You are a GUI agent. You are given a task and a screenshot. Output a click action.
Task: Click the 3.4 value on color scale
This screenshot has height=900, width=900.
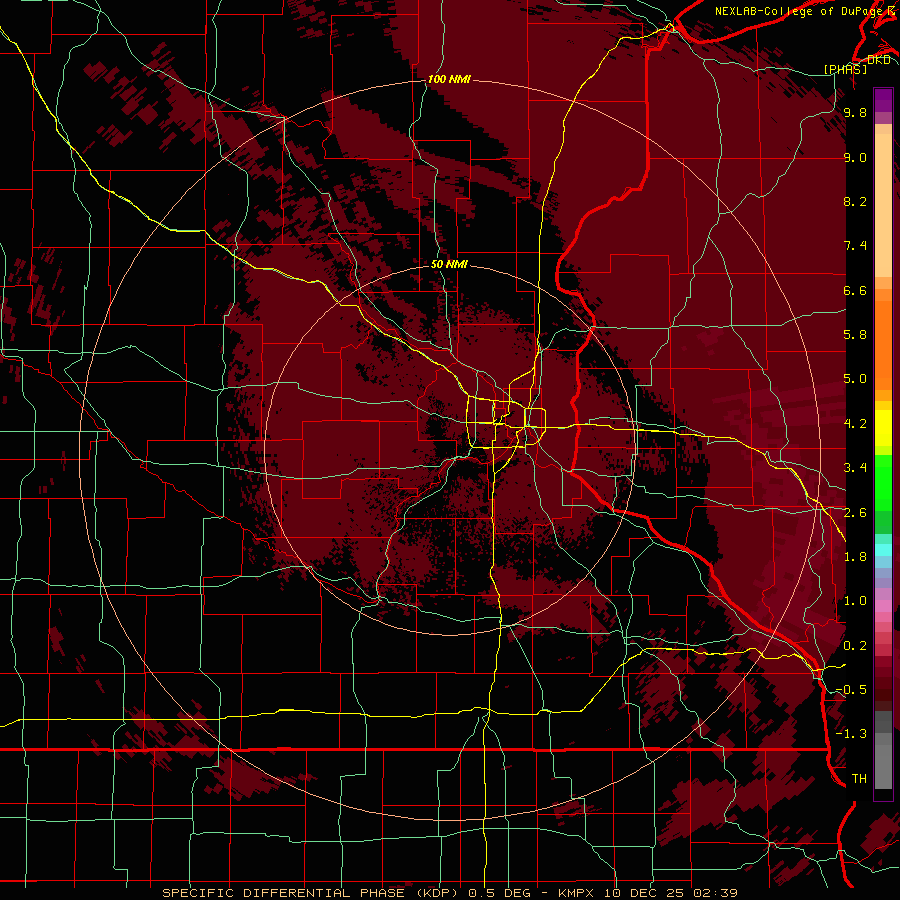(855, 468)
